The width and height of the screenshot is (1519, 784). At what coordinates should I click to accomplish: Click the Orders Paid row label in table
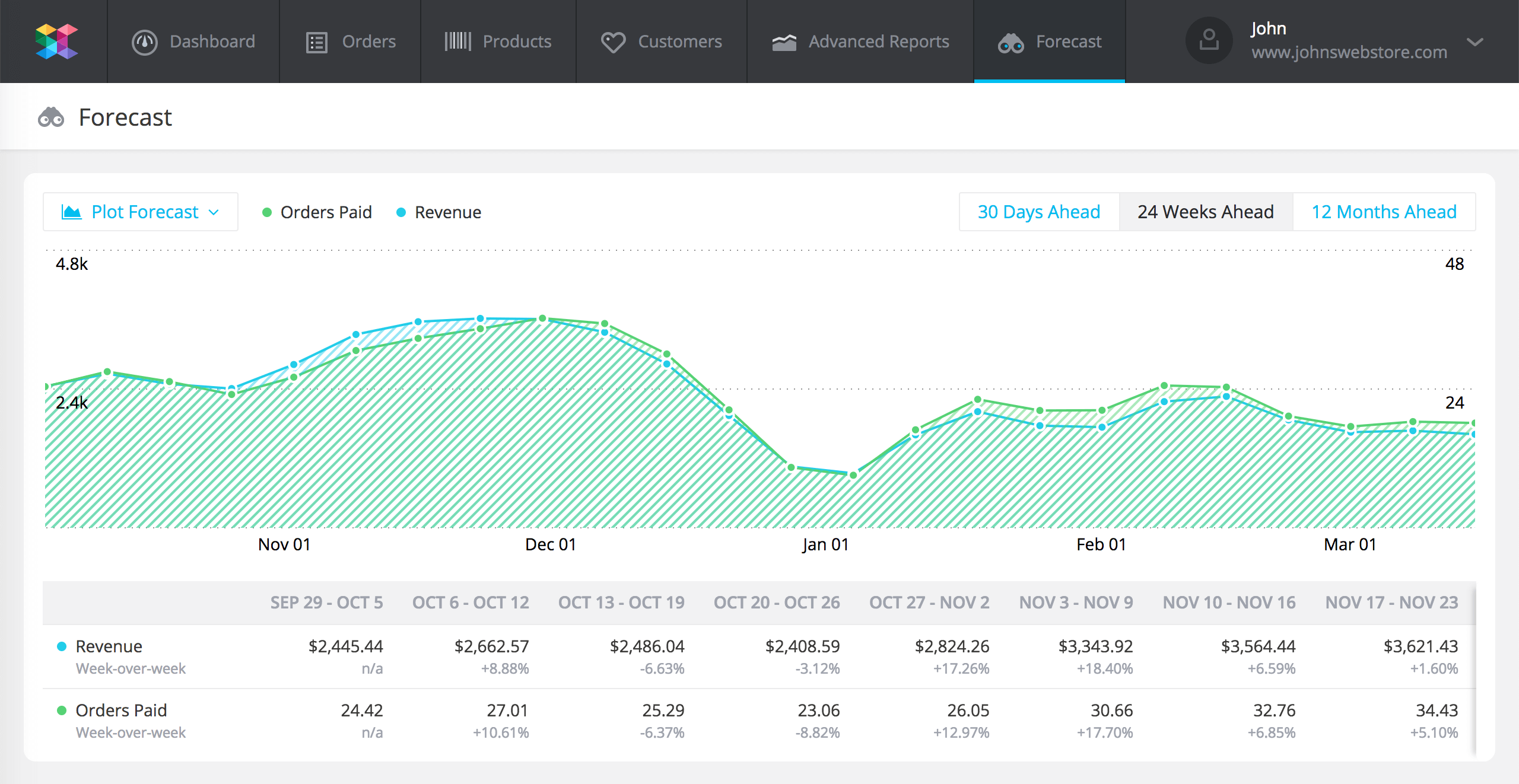(121, 710)
